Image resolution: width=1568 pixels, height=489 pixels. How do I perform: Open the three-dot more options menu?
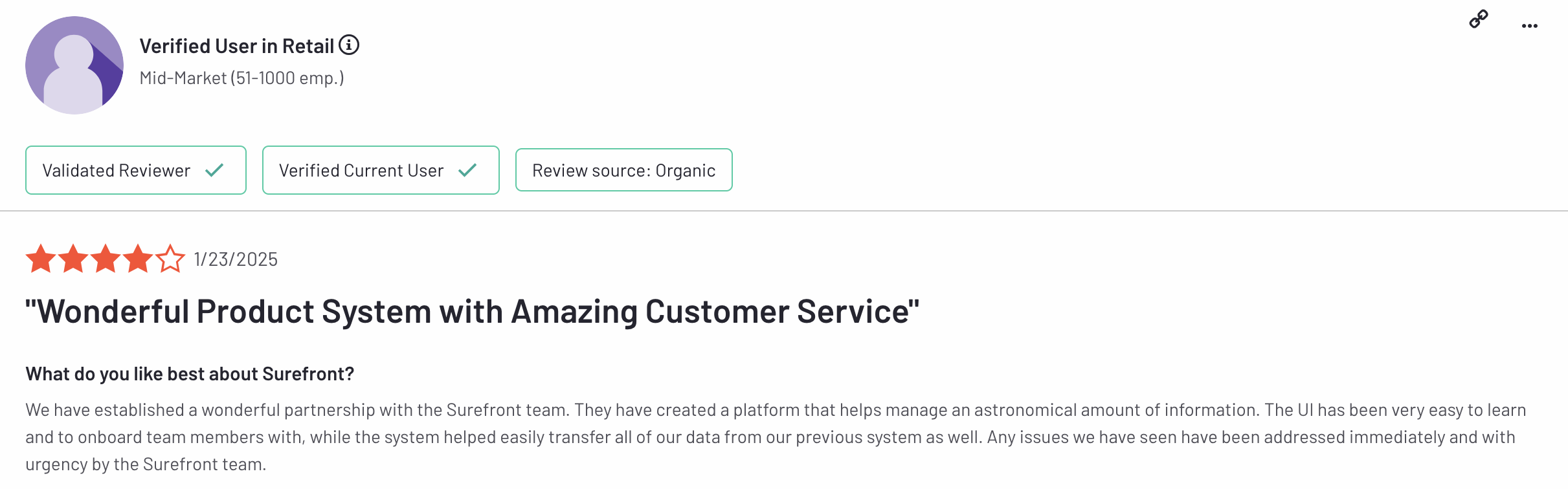tap(1530, 26)
